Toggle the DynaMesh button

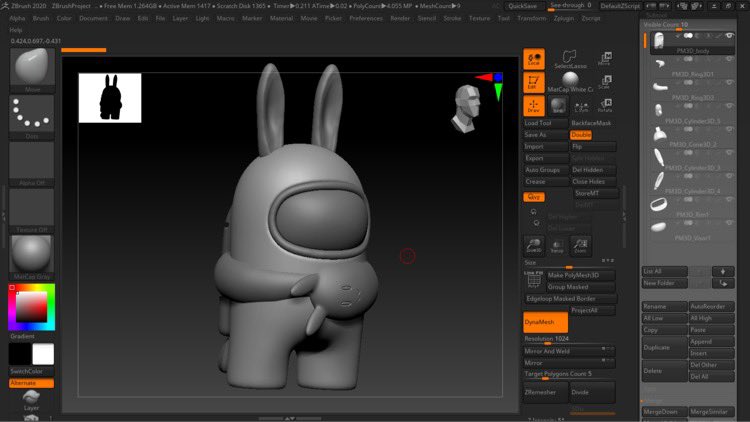[545, 322]
